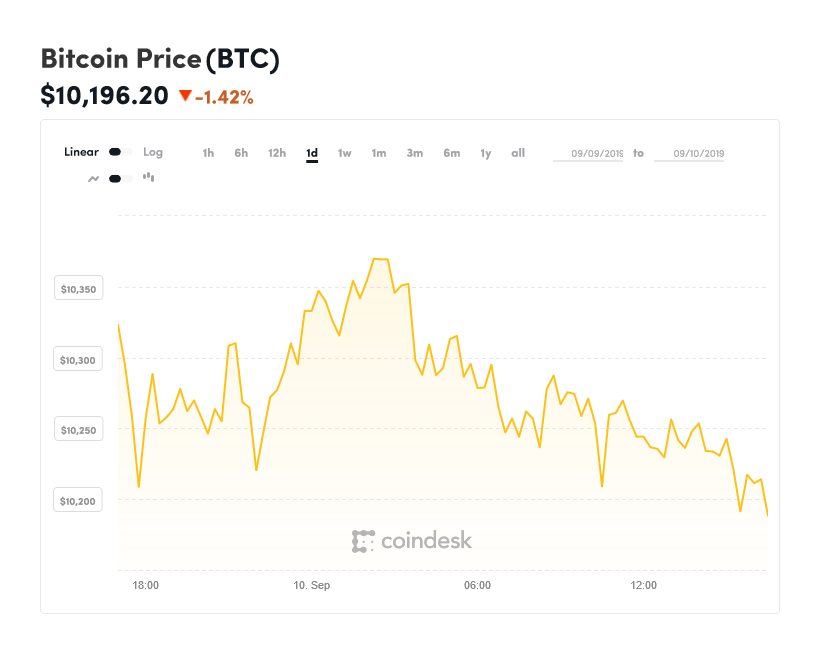Select the 1h time range
Image resolution: width=820 pixels, height=654 pixels.
208,153
